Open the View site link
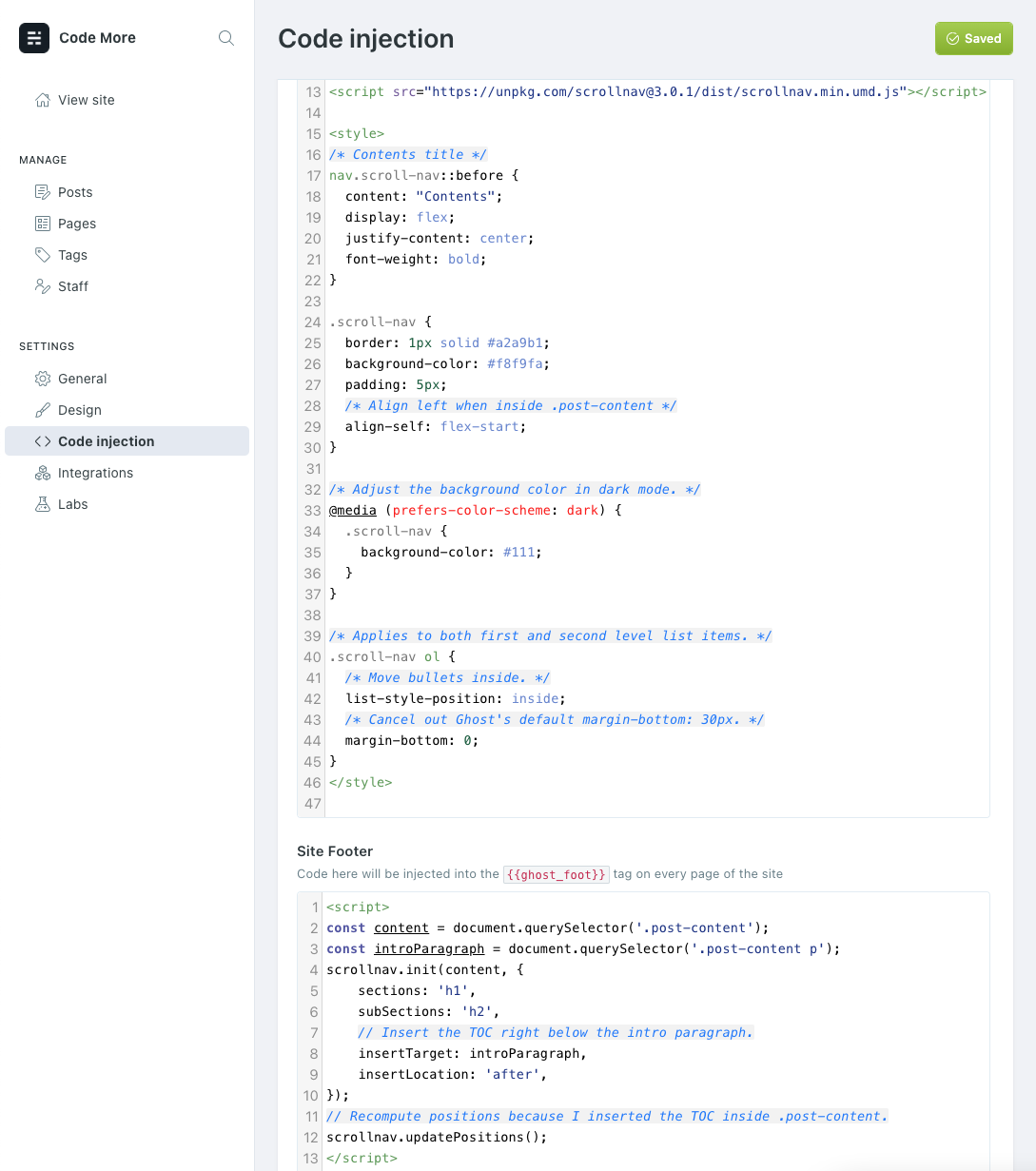Image resolution: width=1036 pixels, height=1171 pixels. [x=86, y=100]
